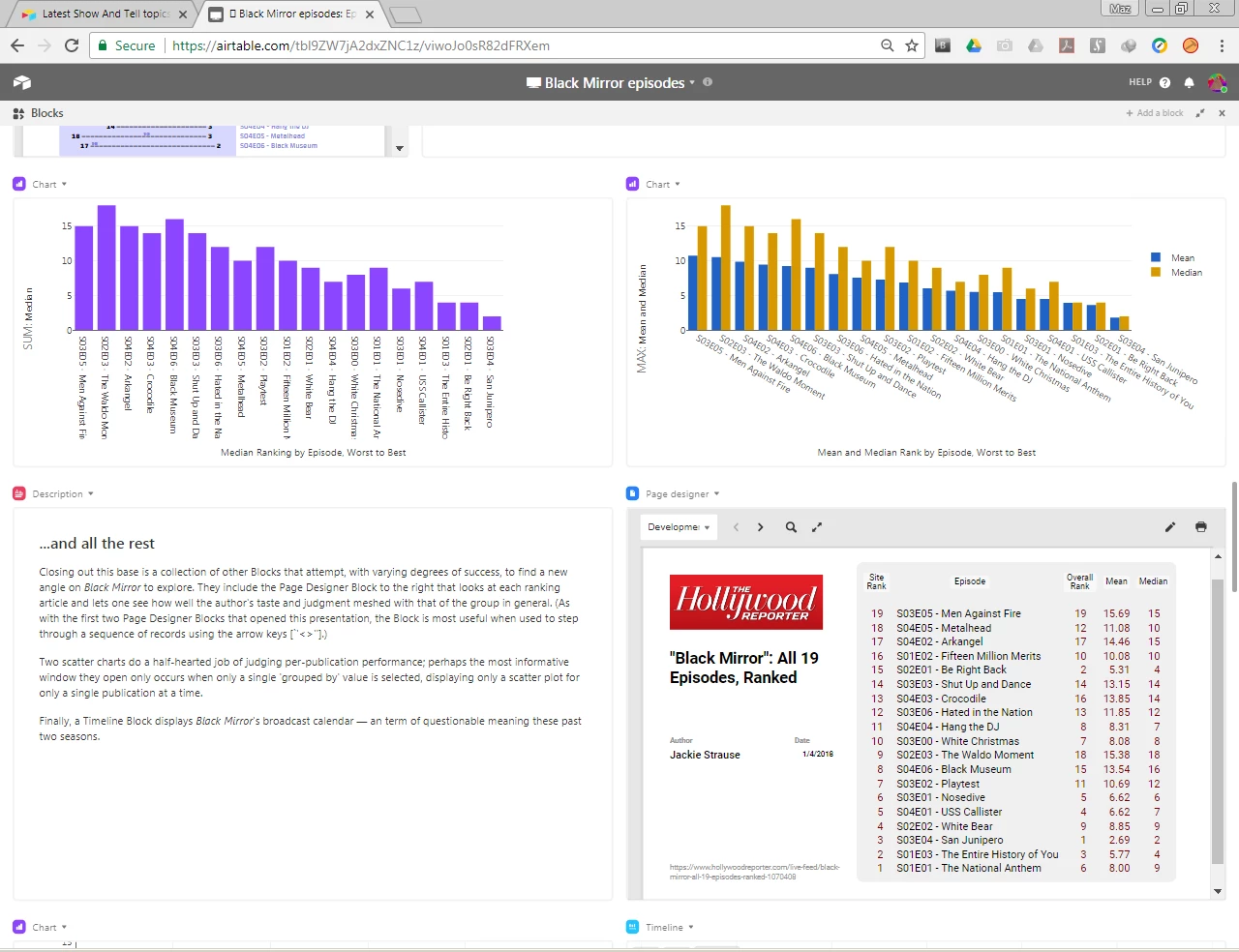Click the Google Drive extension icon
1239x952 pixels.
974,45
